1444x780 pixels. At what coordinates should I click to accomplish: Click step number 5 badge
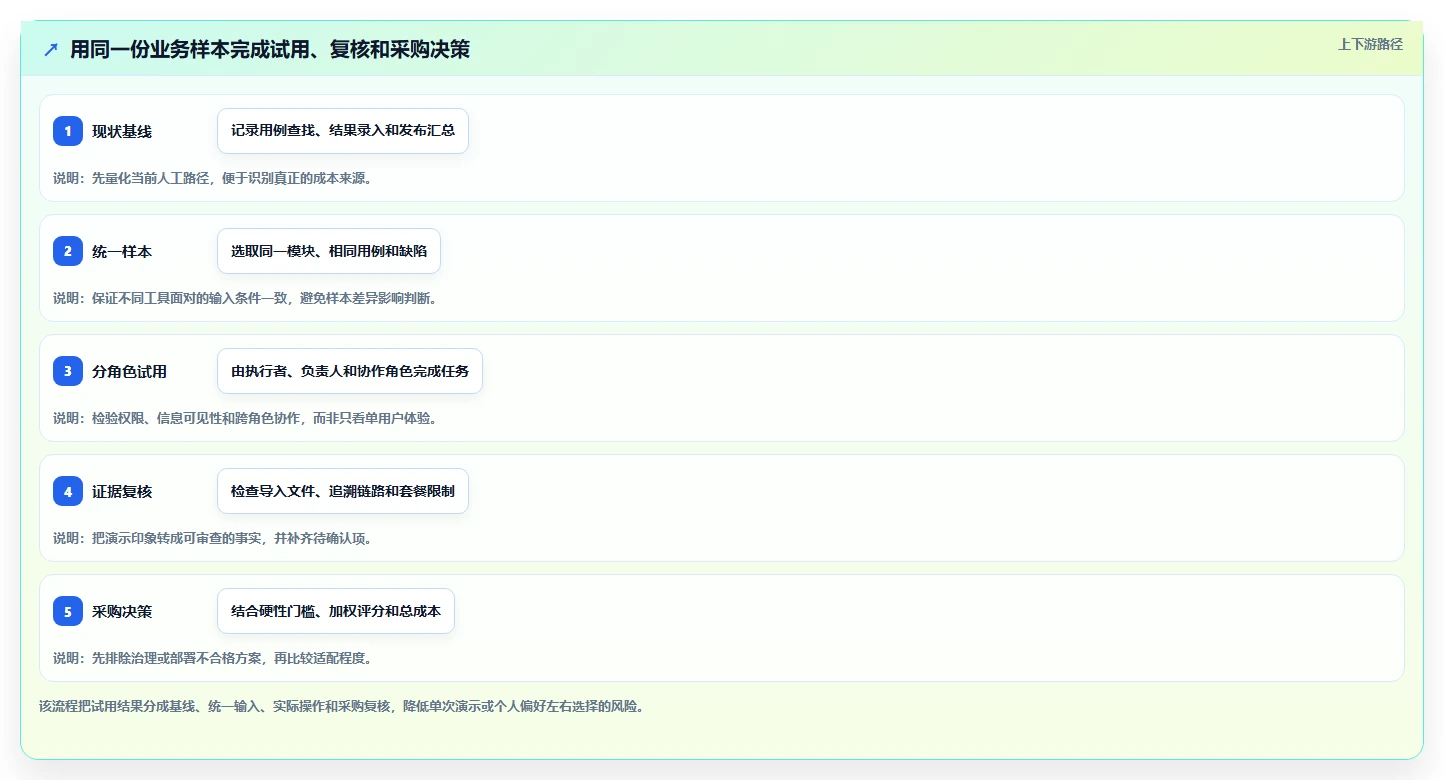[68, 611]
